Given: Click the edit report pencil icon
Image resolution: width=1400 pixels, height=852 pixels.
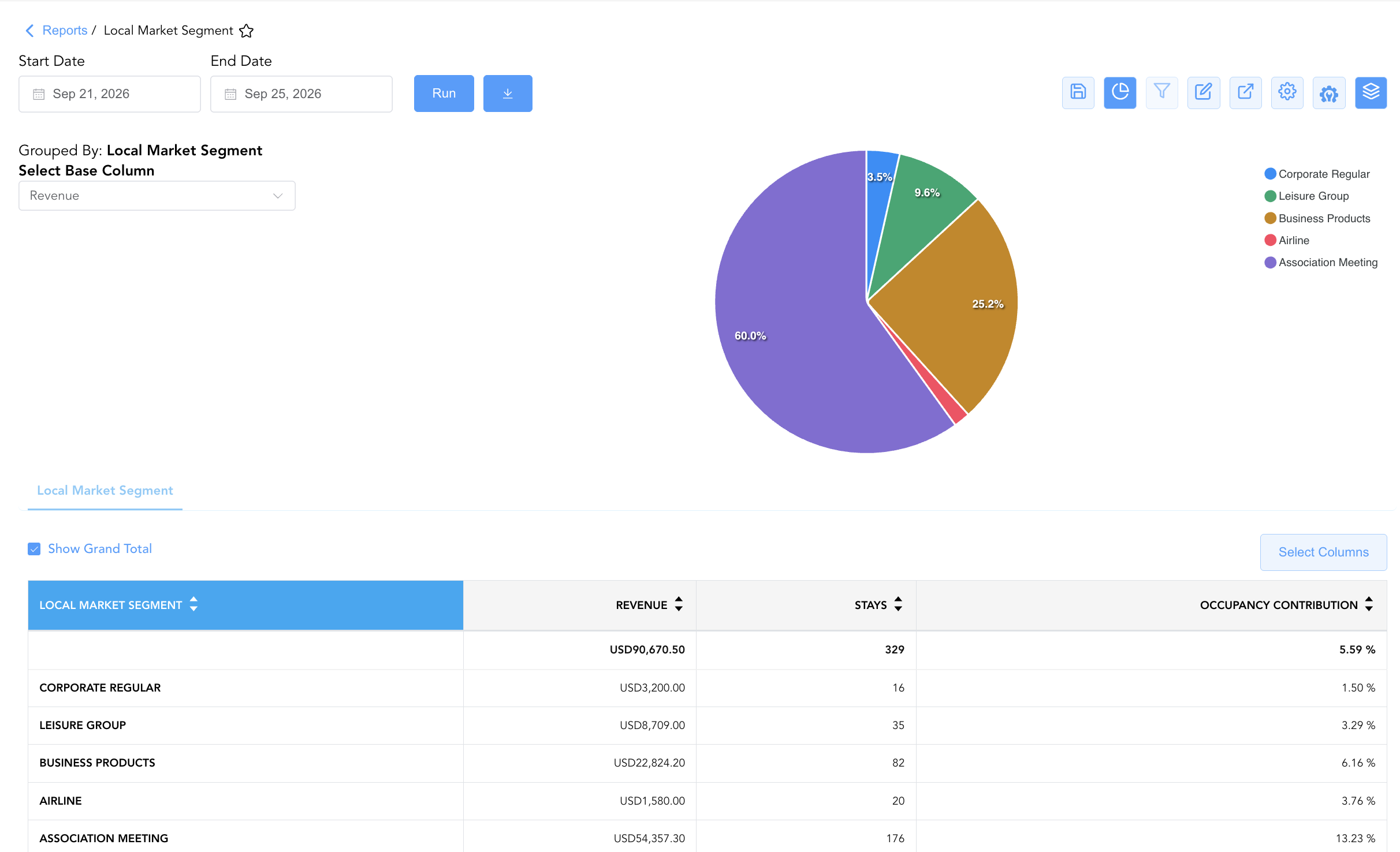Looking at the screenshot, I should click(1204, 92).
